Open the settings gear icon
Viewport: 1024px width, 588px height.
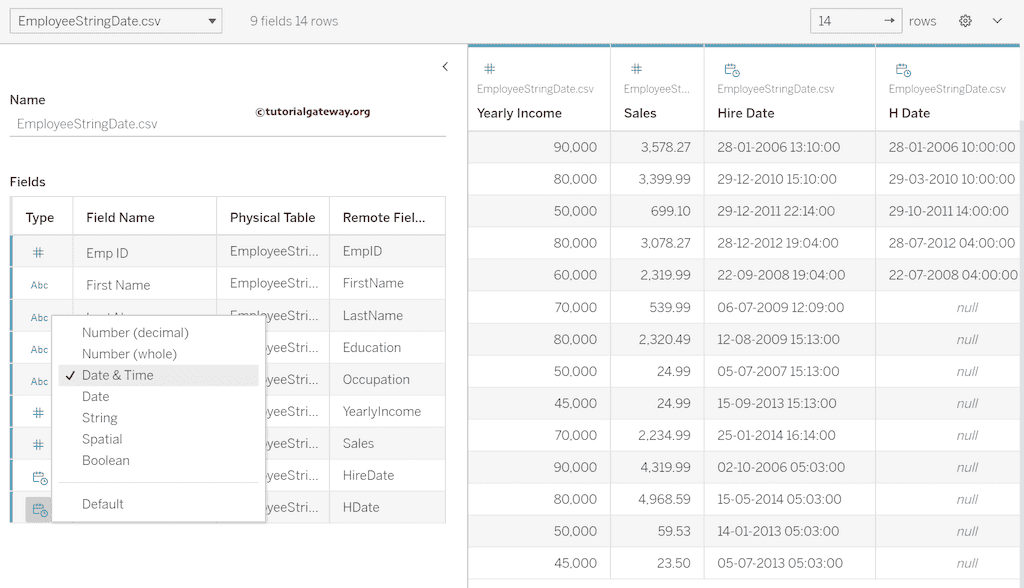tap(965, 21)
